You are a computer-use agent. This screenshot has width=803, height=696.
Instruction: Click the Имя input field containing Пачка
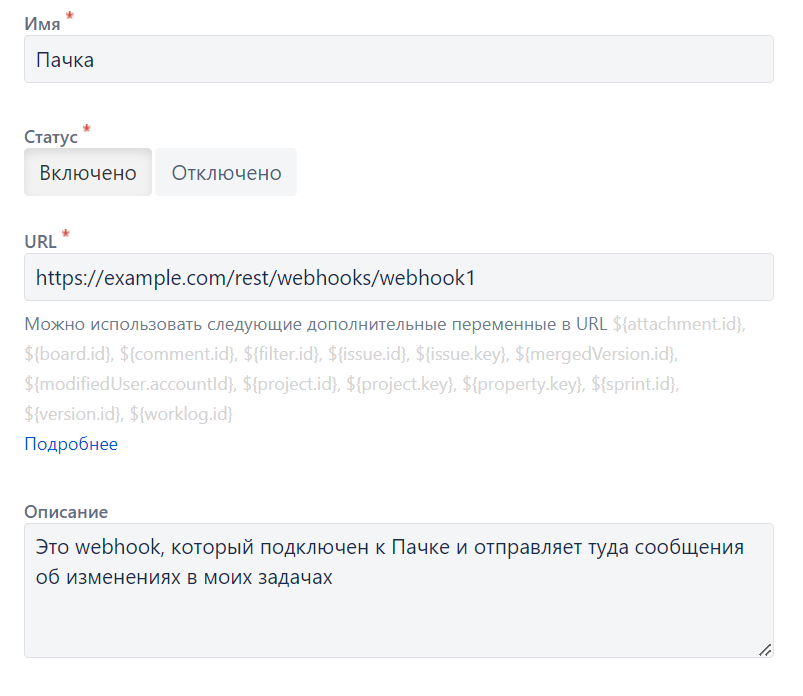click(398, 60)
